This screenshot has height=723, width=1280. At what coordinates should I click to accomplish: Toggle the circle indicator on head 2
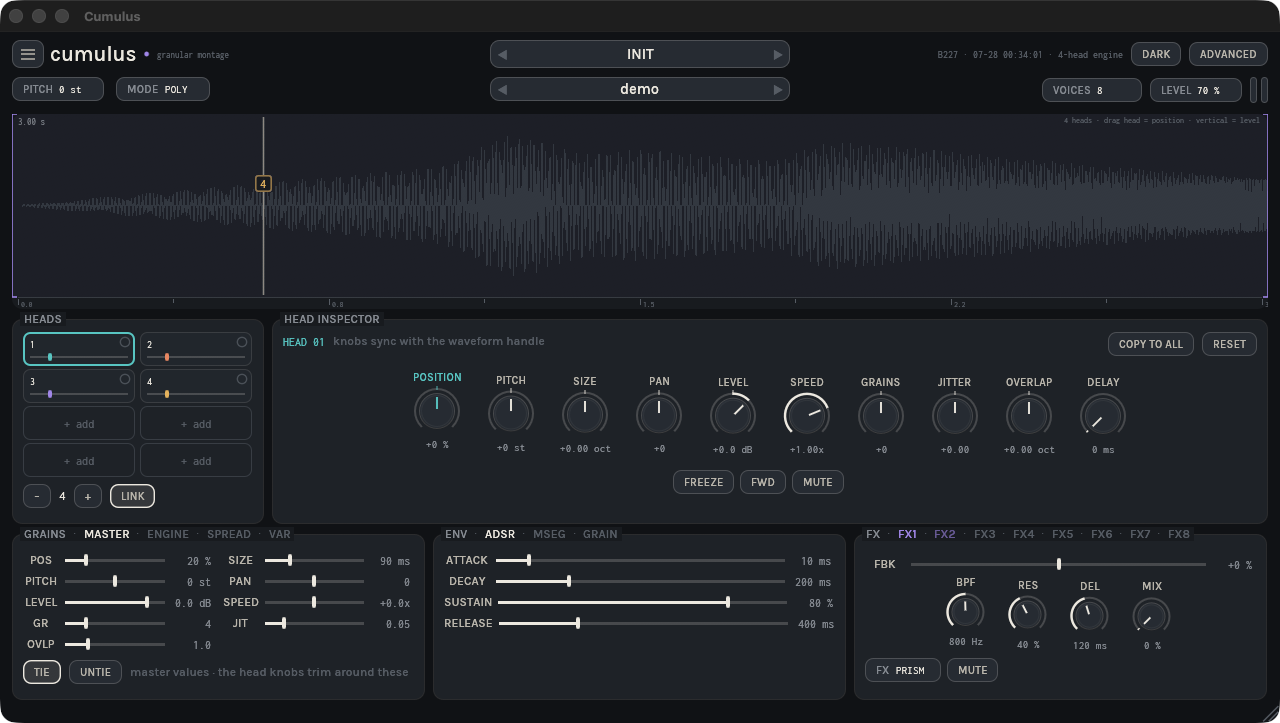[x=242, y=342]
